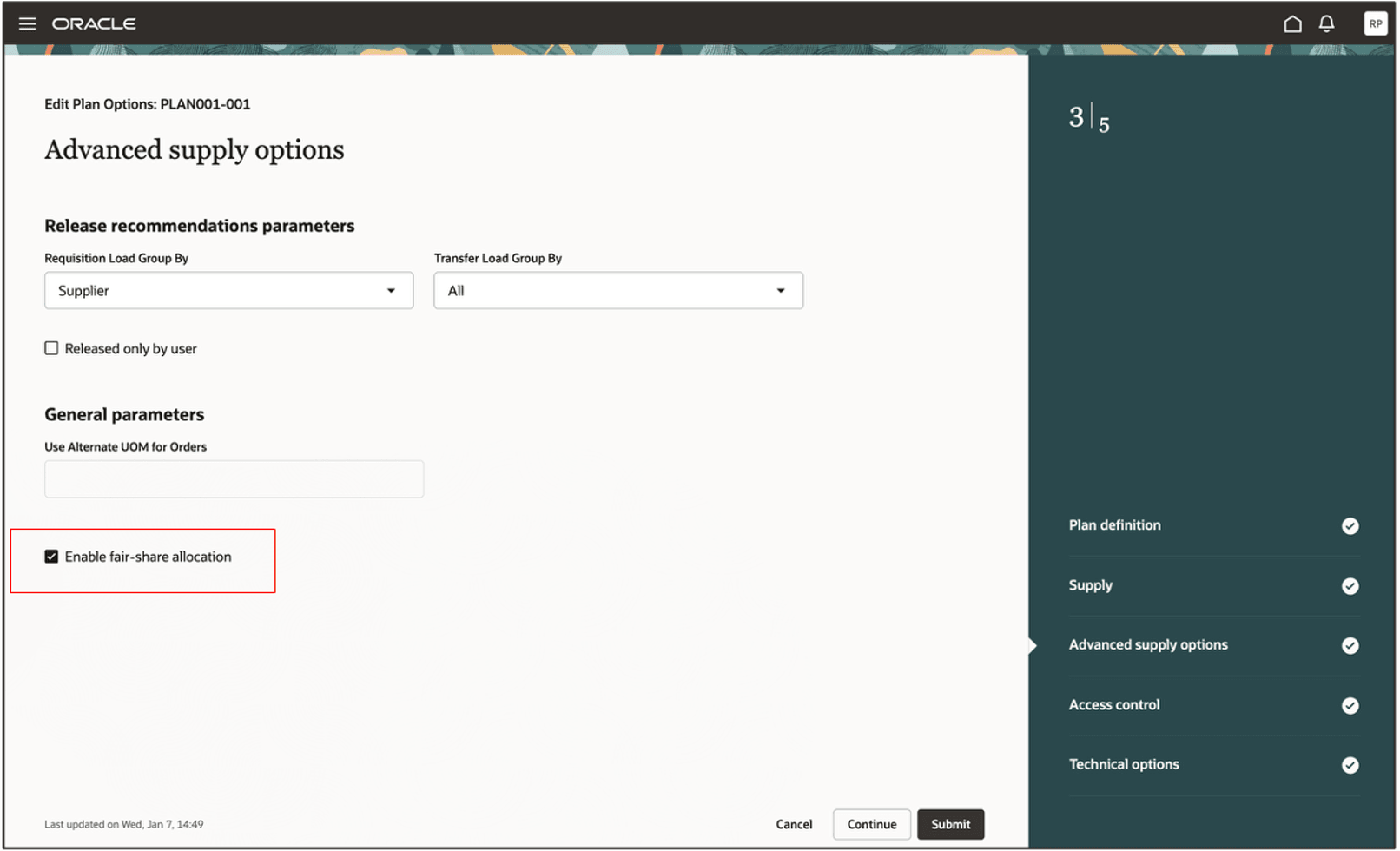Screen dimensions: 1400x851
Task: Click the Advanced supply options page heading
Action: 194,150
